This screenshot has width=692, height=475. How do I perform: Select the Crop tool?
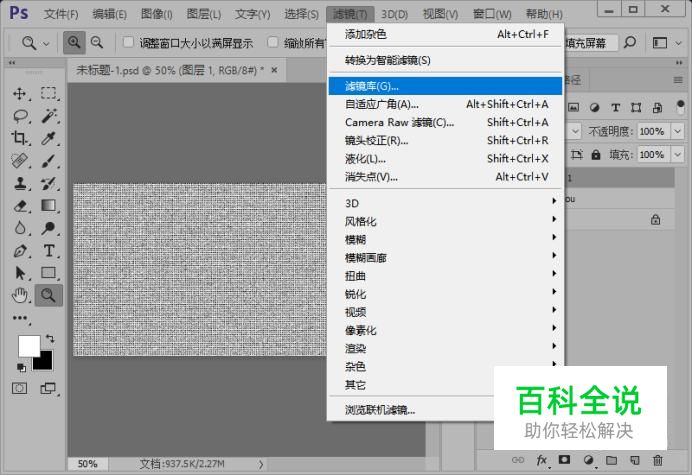click(x=20, y=138)
